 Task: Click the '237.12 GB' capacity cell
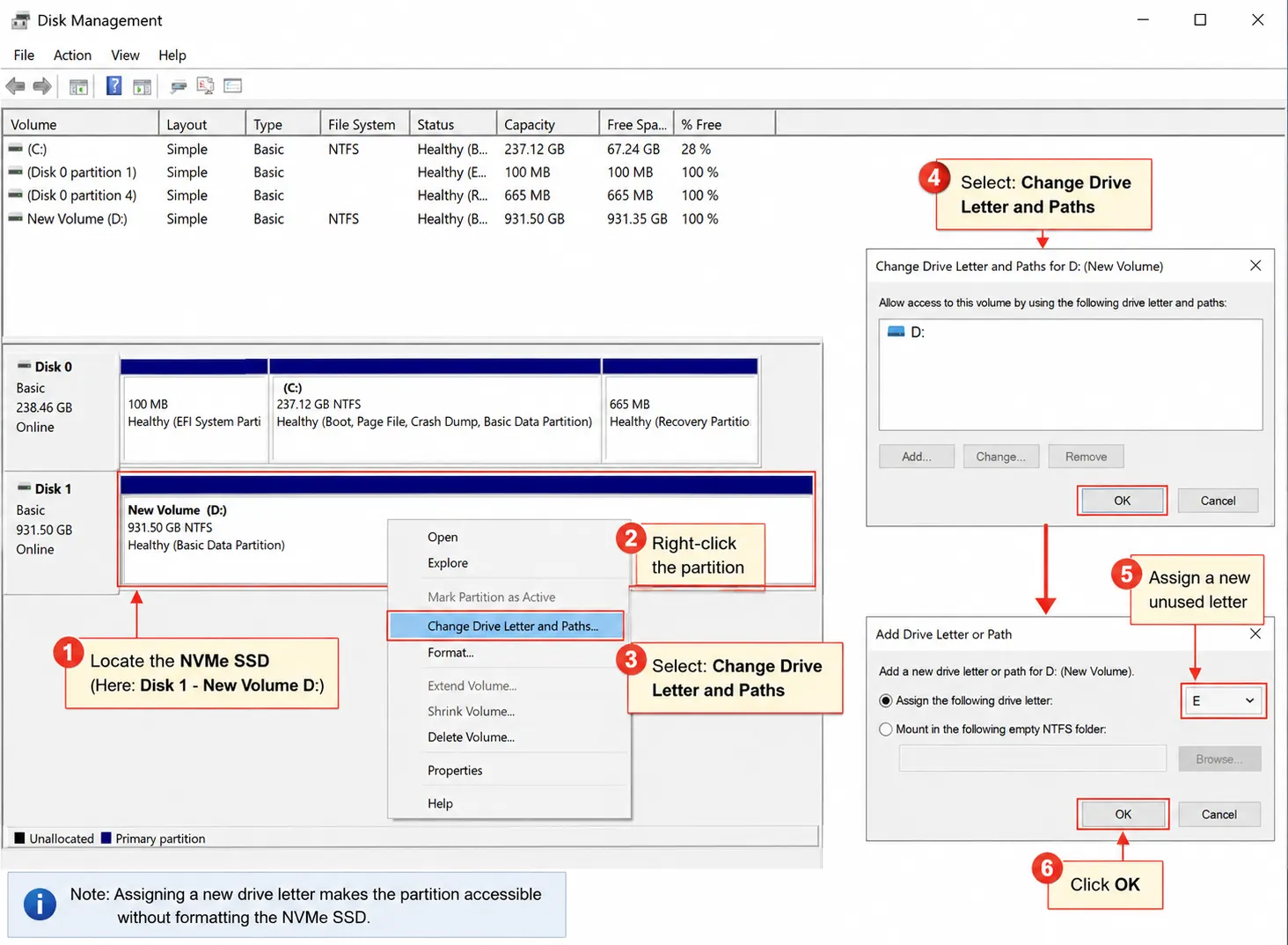(534, 149)
